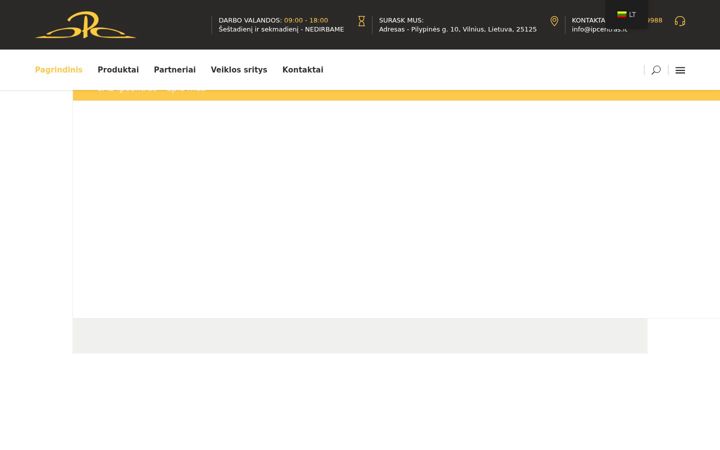The width and height of the screenshot is (720, 450).
Task: Go to Pagrindinis menu item
Action: [x=59, y=70]
